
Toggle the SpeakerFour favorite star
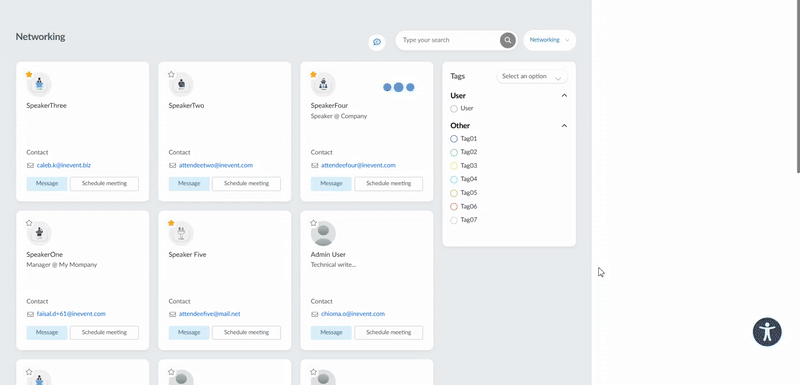click(x=313, y=74)
